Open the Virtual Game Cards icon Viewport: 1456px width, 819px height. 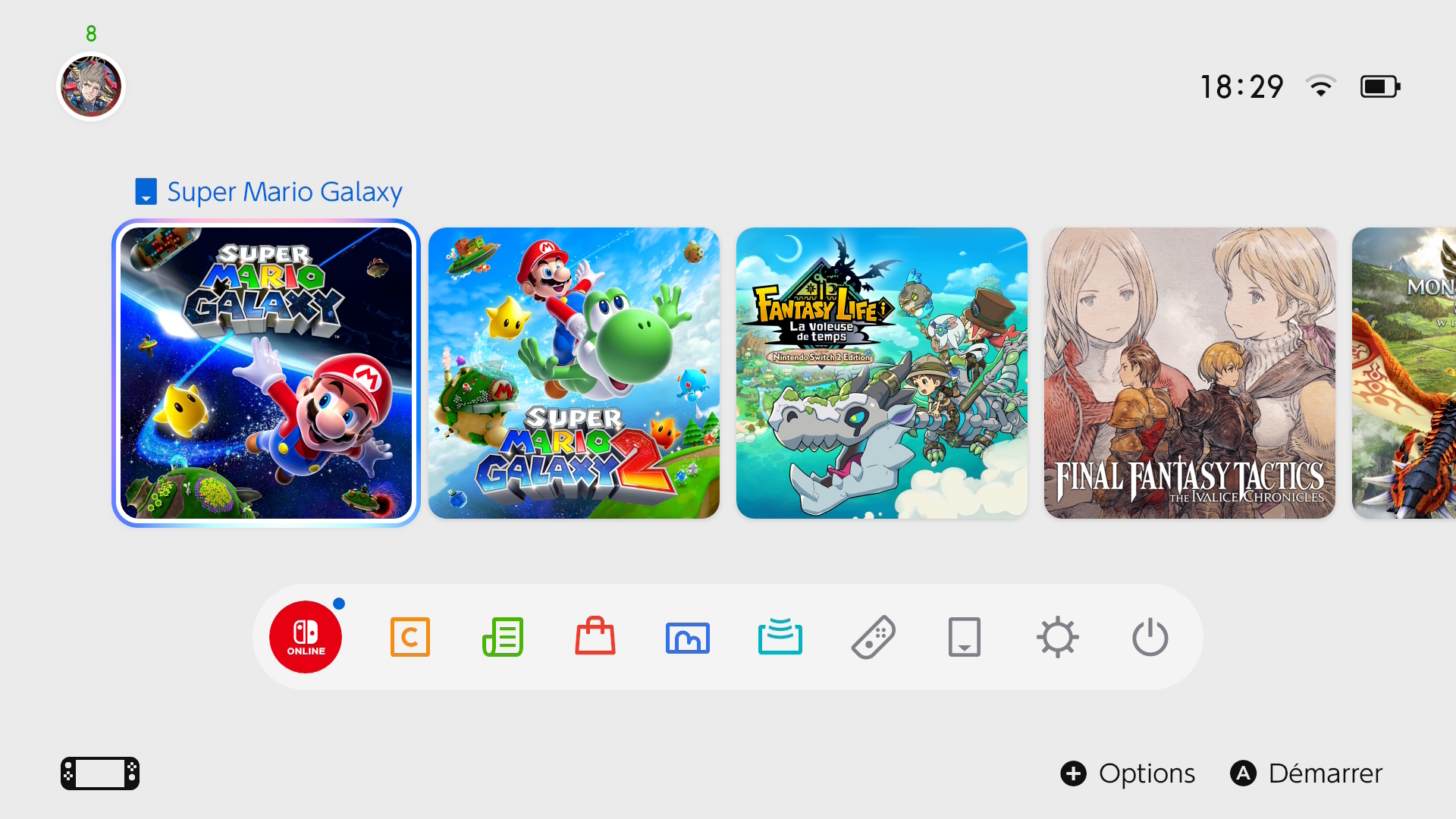pos(965,637)
